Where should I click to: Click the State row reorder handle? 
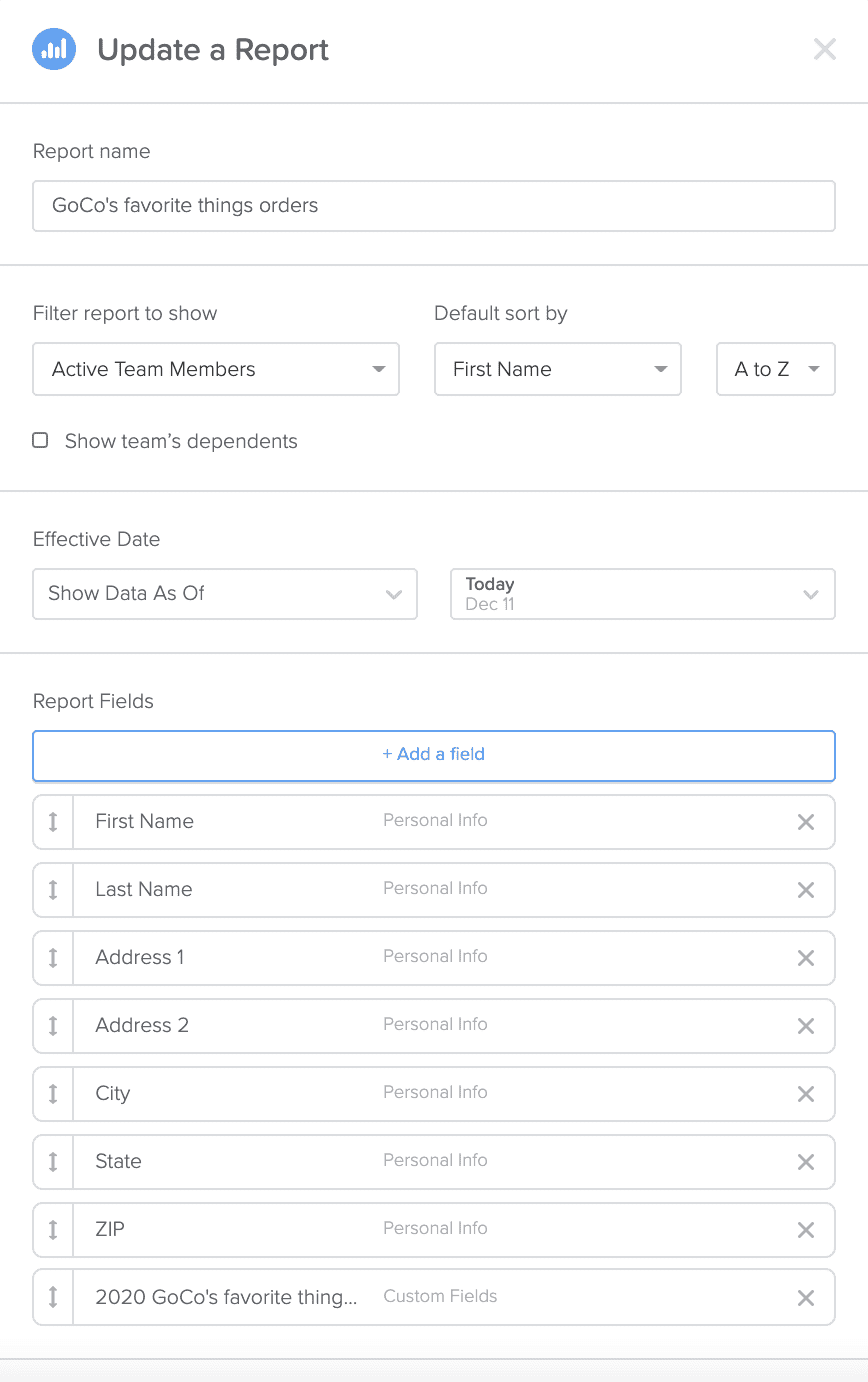click(53, 1162)
